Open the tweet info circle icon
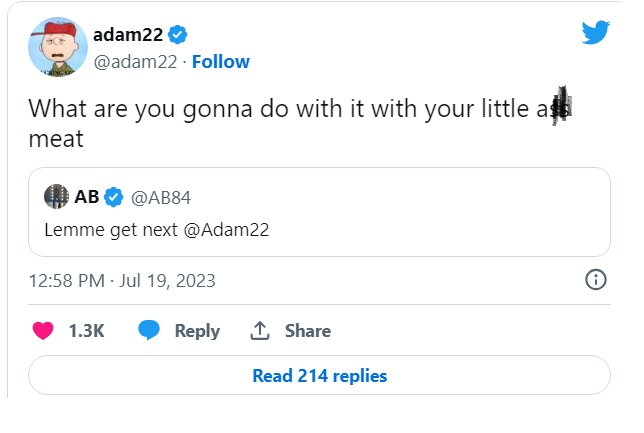 coord(596,280)
